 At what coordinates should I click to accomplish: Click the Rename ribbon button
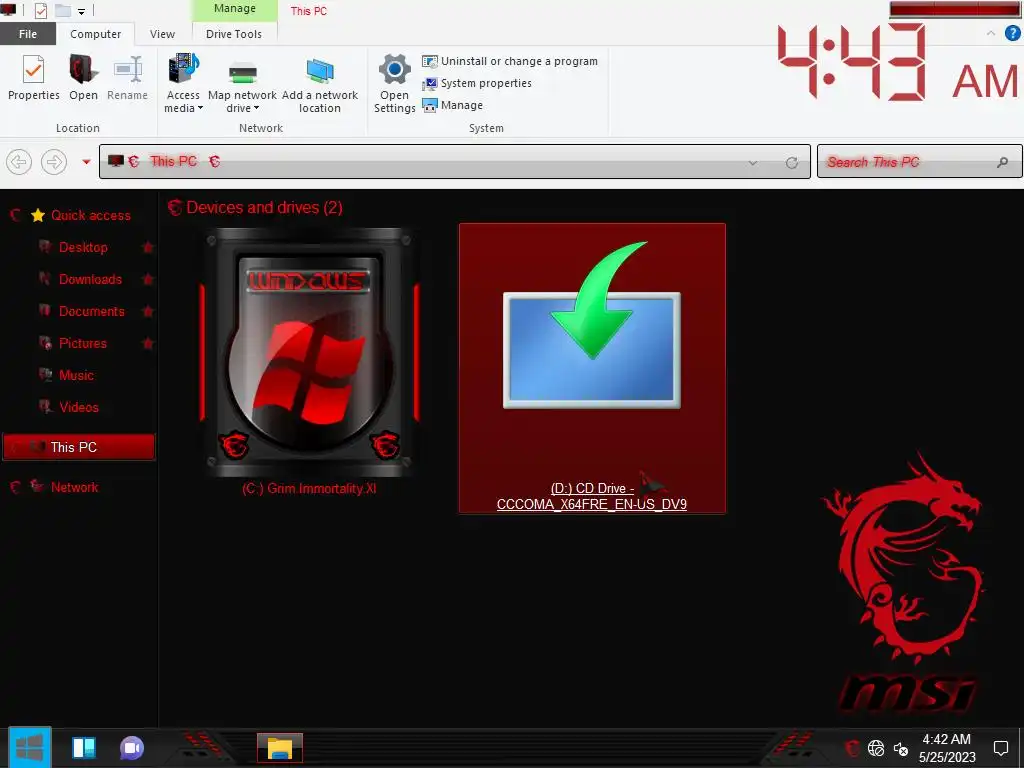point(127,78)
